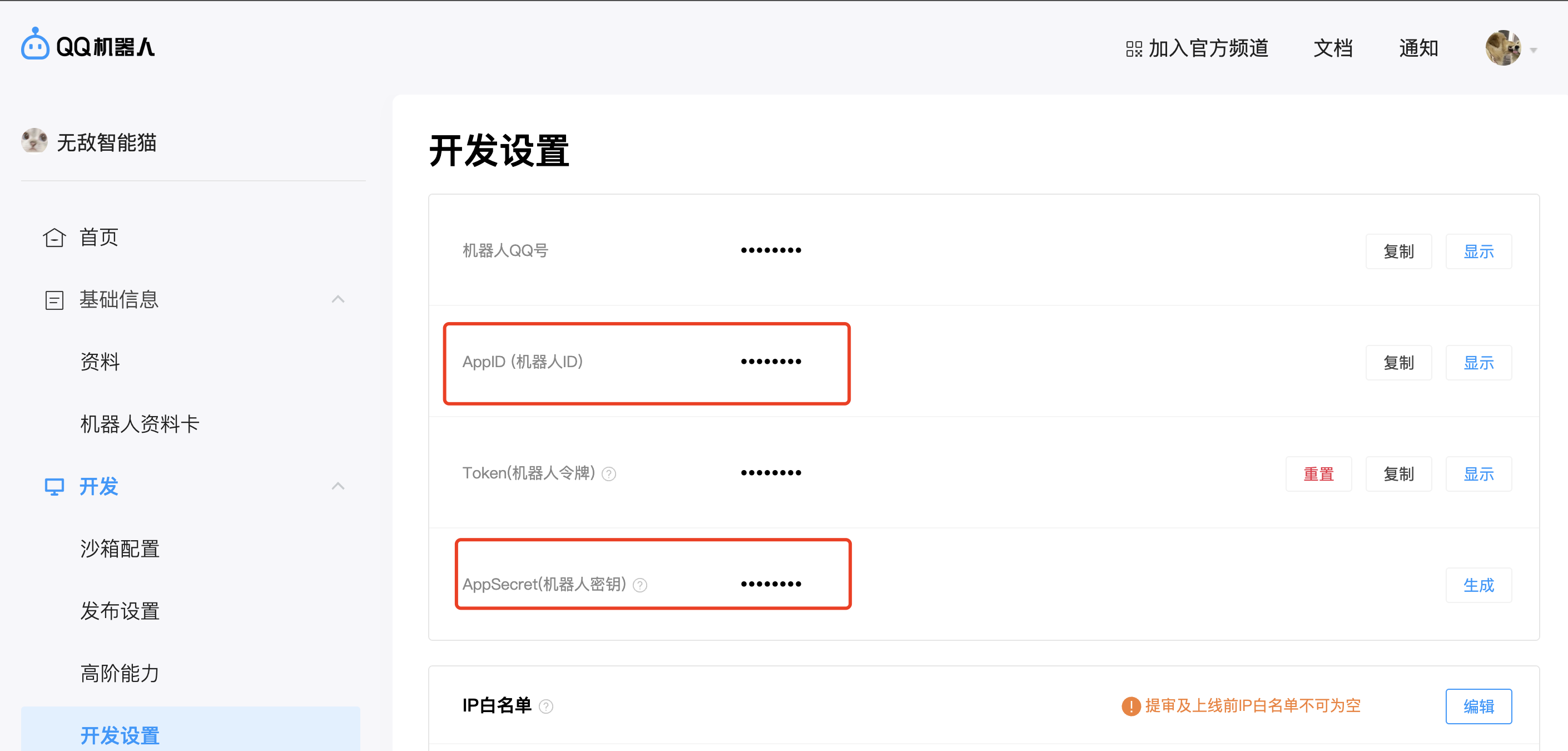
Task: Collapse the 开发 sidebar section chevron
Action: [338, 486]
